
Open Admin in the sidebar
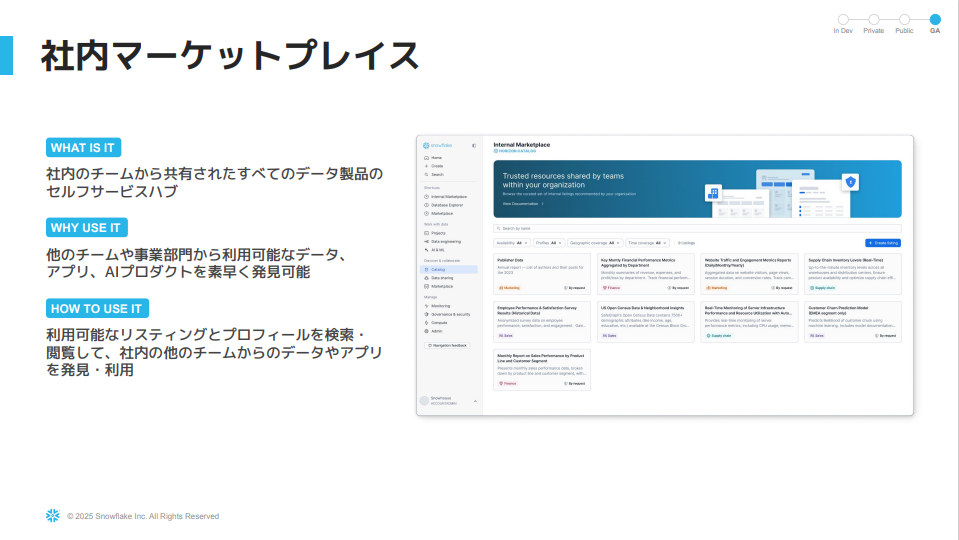point(433,331)
